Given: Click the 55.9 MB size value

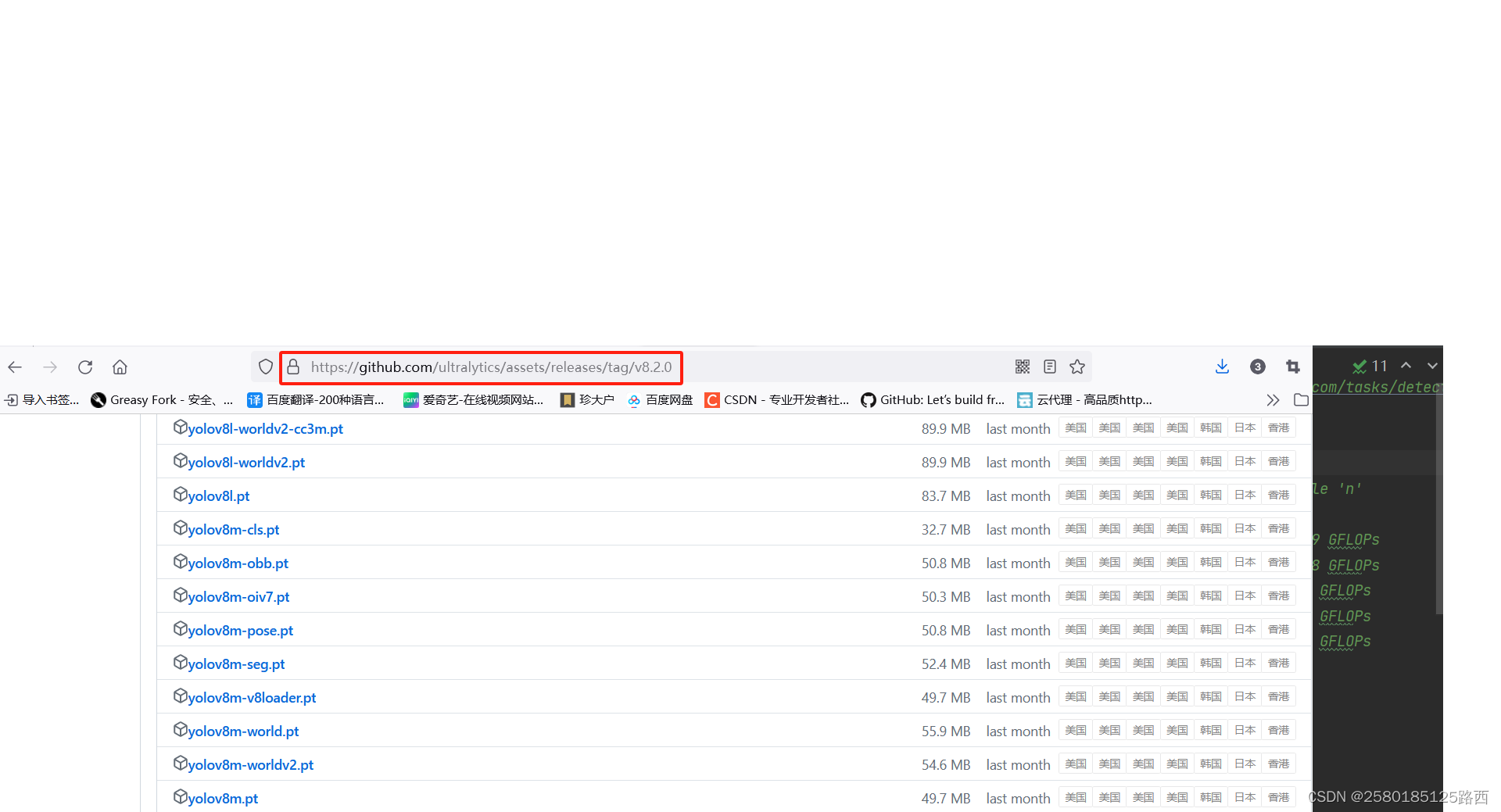Looking at the screenshot, I should coord(946,732).
